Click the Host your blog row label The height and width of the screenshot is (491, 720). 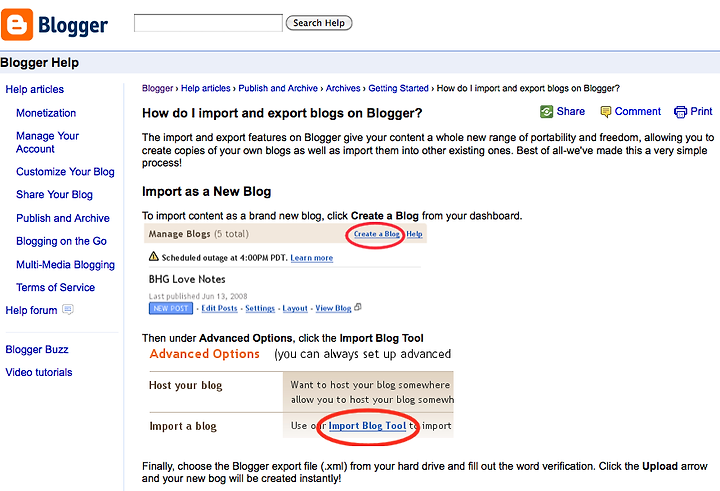[x=186, y=385]
